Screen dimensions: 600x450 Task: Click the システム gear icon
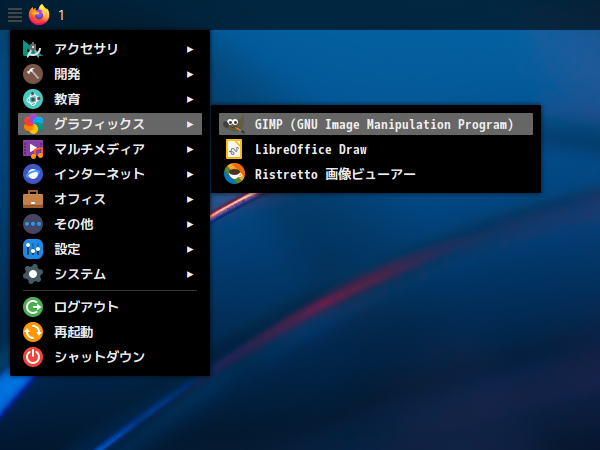(x=33, y=274)
